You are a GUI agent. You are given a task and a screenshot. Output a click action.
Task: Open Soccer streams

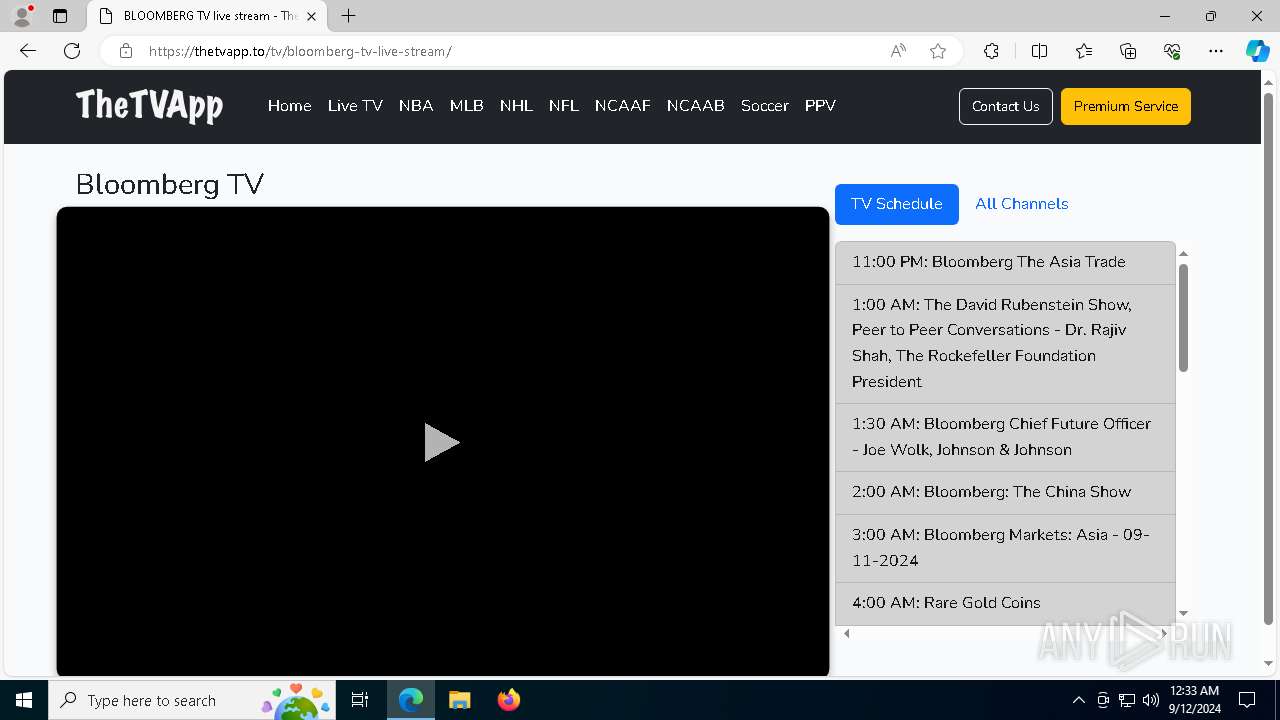[765, 106]
